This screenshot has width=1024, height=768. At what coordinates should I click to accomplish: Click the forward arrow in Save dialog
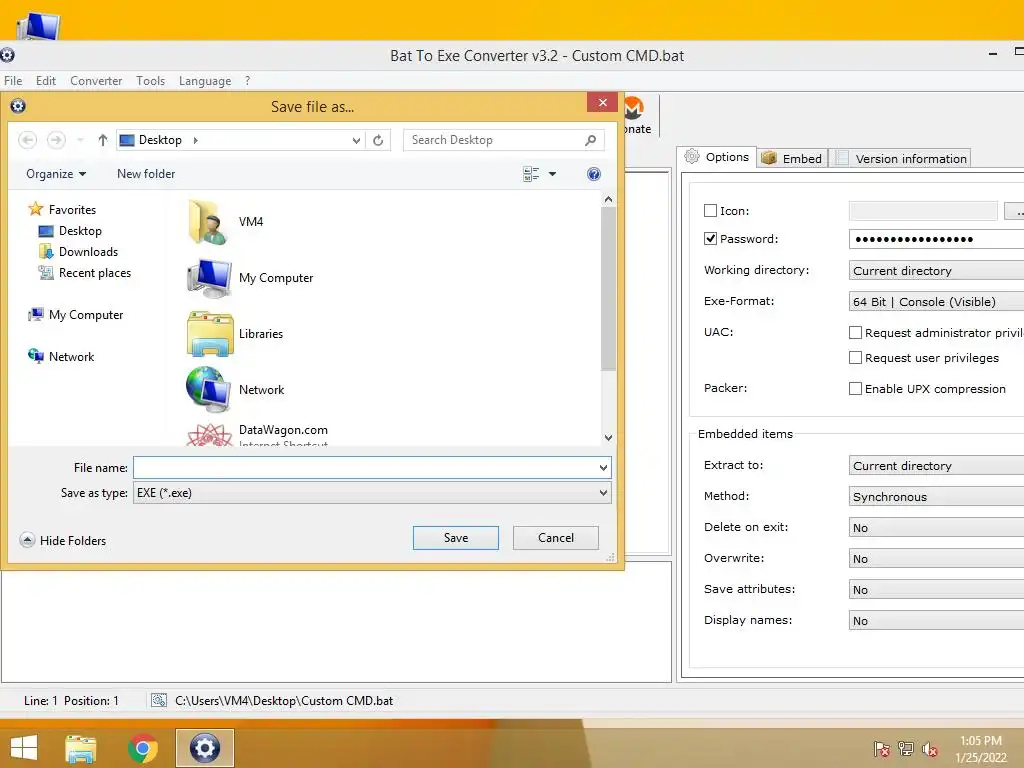click(x=56, y=140)
